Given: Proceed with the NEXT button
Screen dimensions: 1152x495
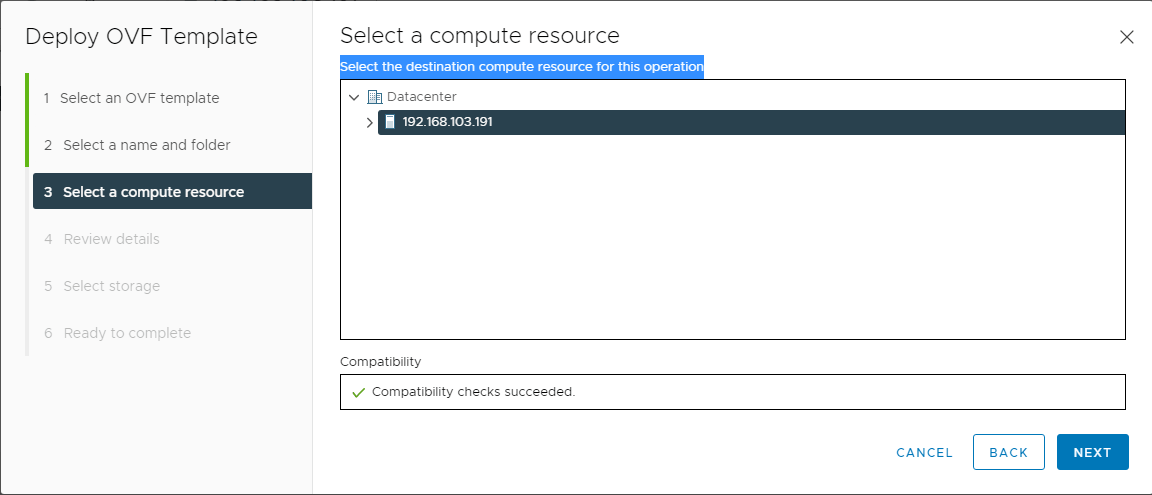Looking at the screenshot, I should point(1092,452).
